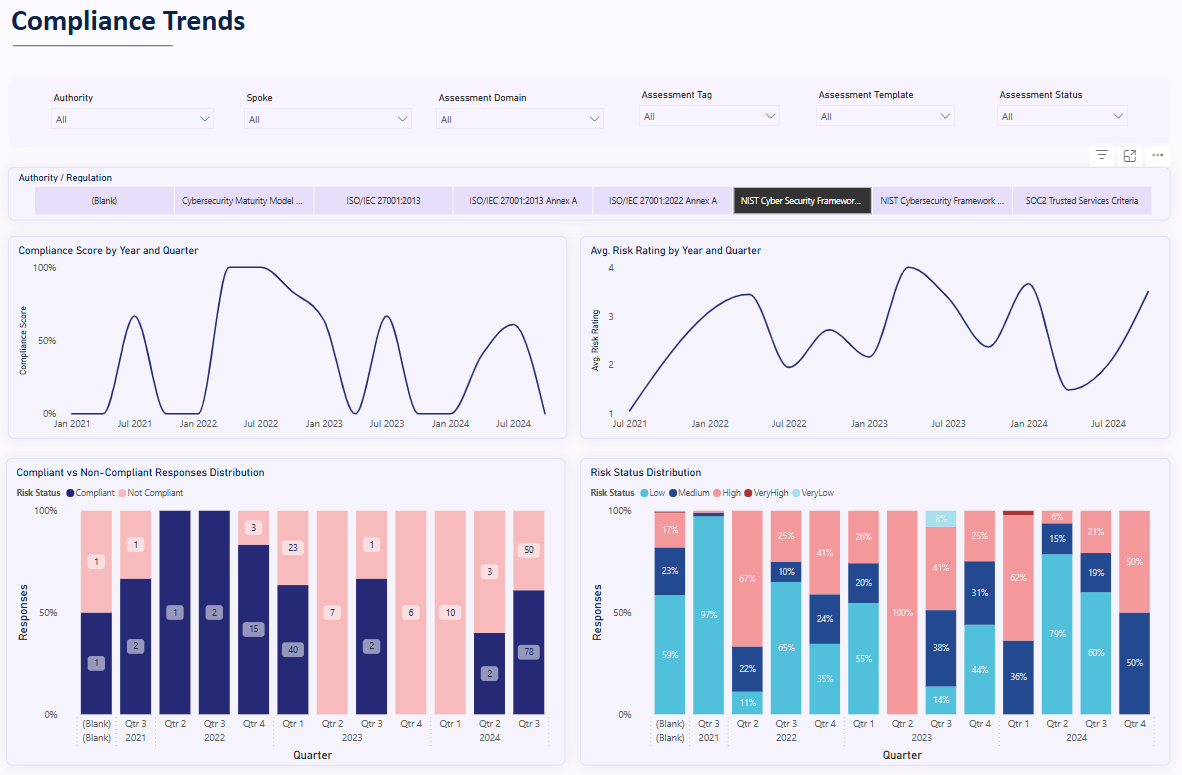This screenshot has height=775, width=1182.
Task: Open the Assessment Tag dropdown
Action: pos(709,115)
